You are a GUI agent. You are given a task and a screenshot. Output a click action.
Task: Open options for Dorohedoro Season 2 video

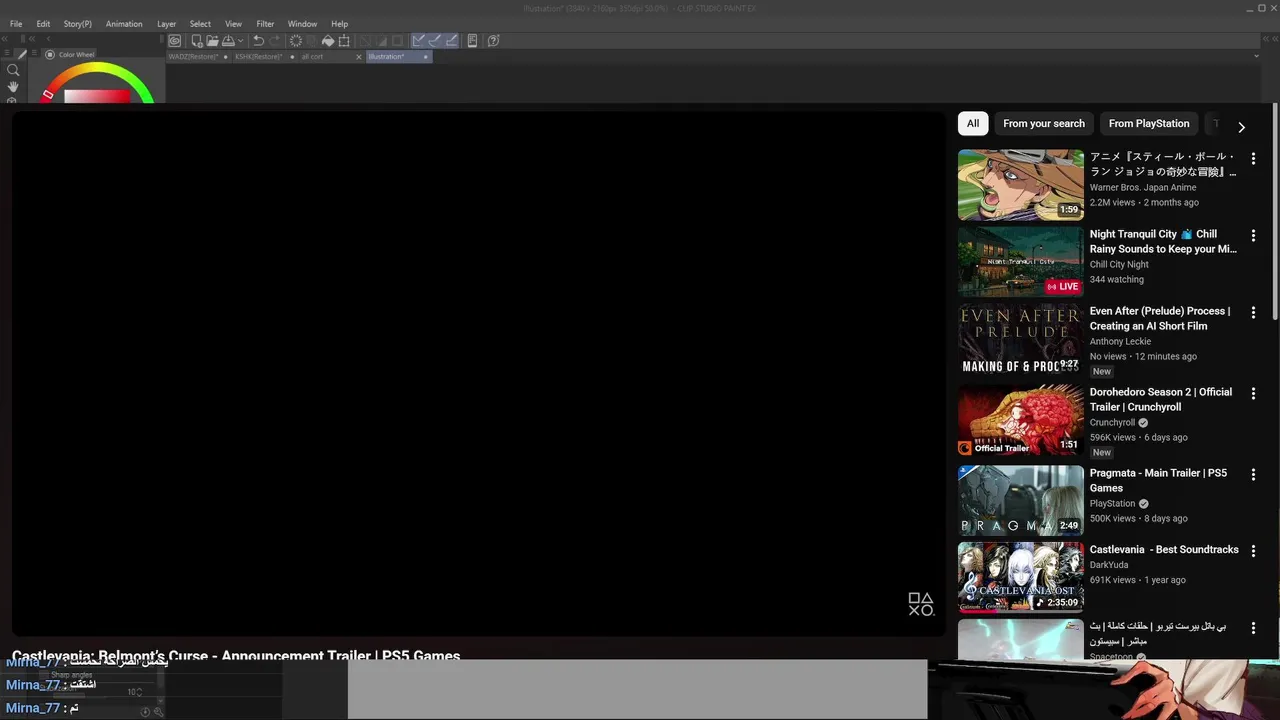tap(1253, 394)
